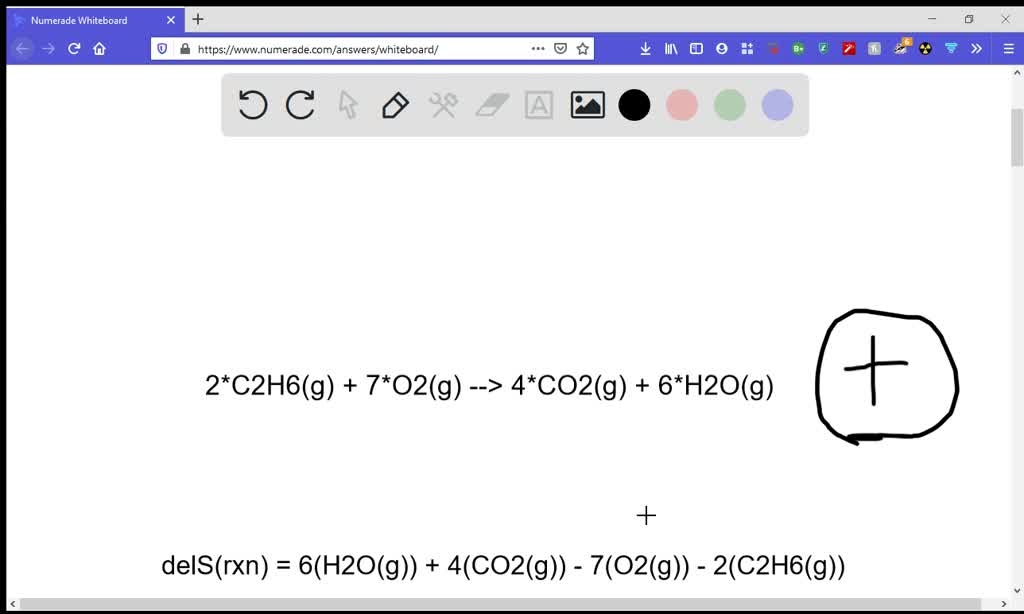
Task: Select the Pen drawing tool
Action: click(x=395, y=104)
